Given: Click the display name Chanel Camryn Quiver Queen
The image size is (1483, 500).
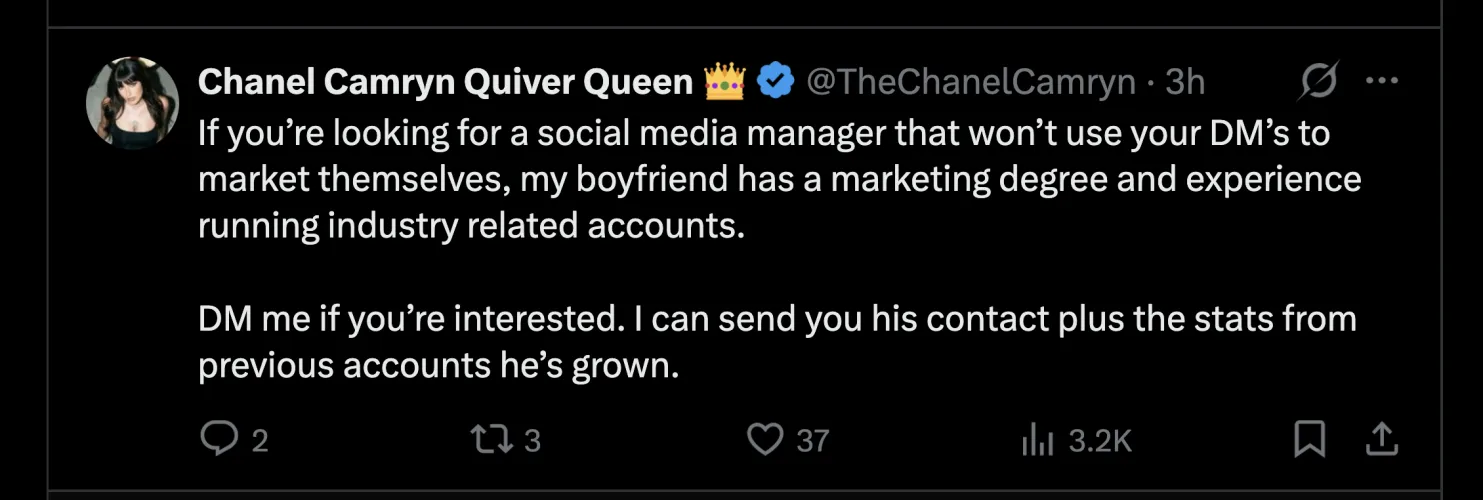Looking at the screenshot, I should coord(445,82).
